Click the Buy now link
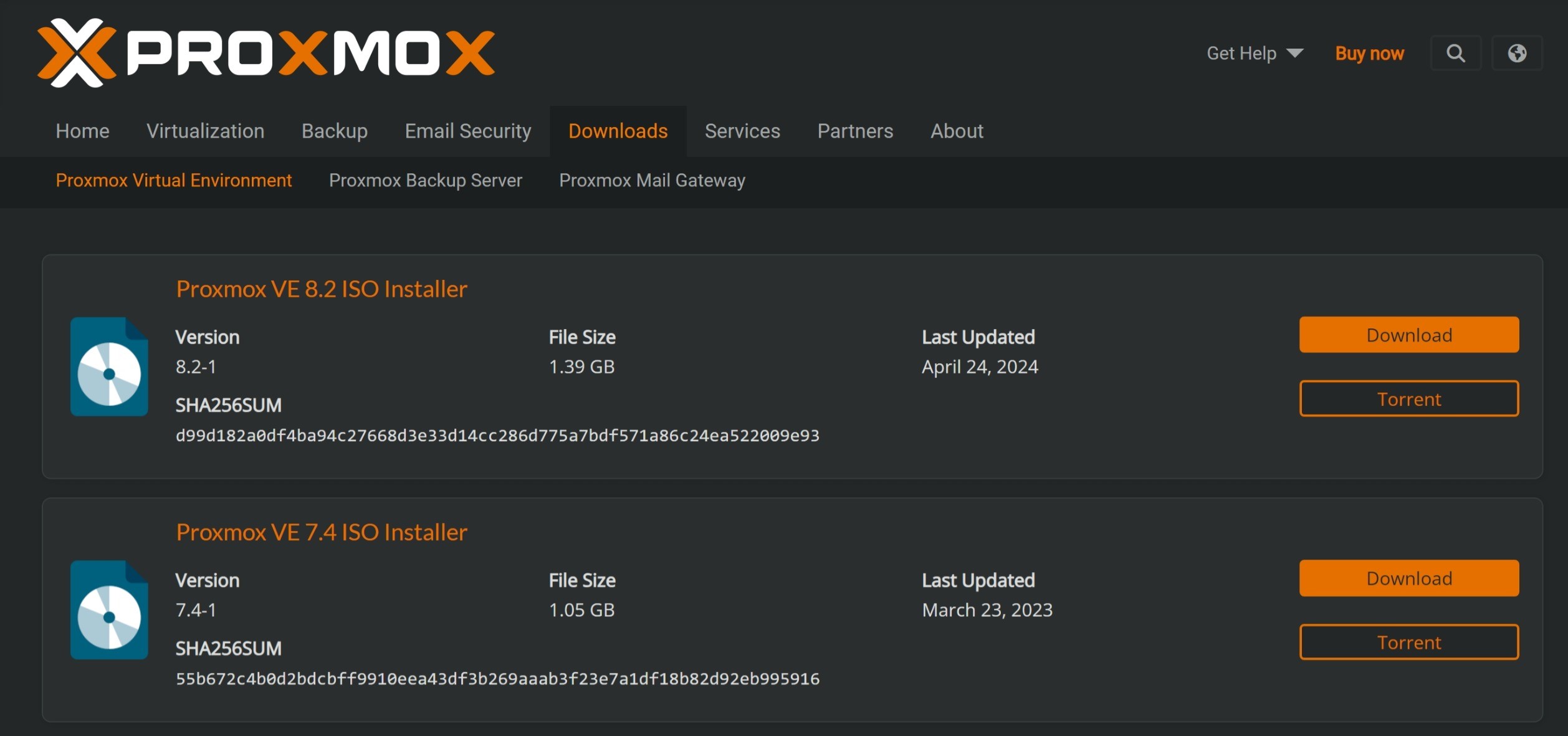Screen dimensions: 1568x736 click(x=1369, y=54)
